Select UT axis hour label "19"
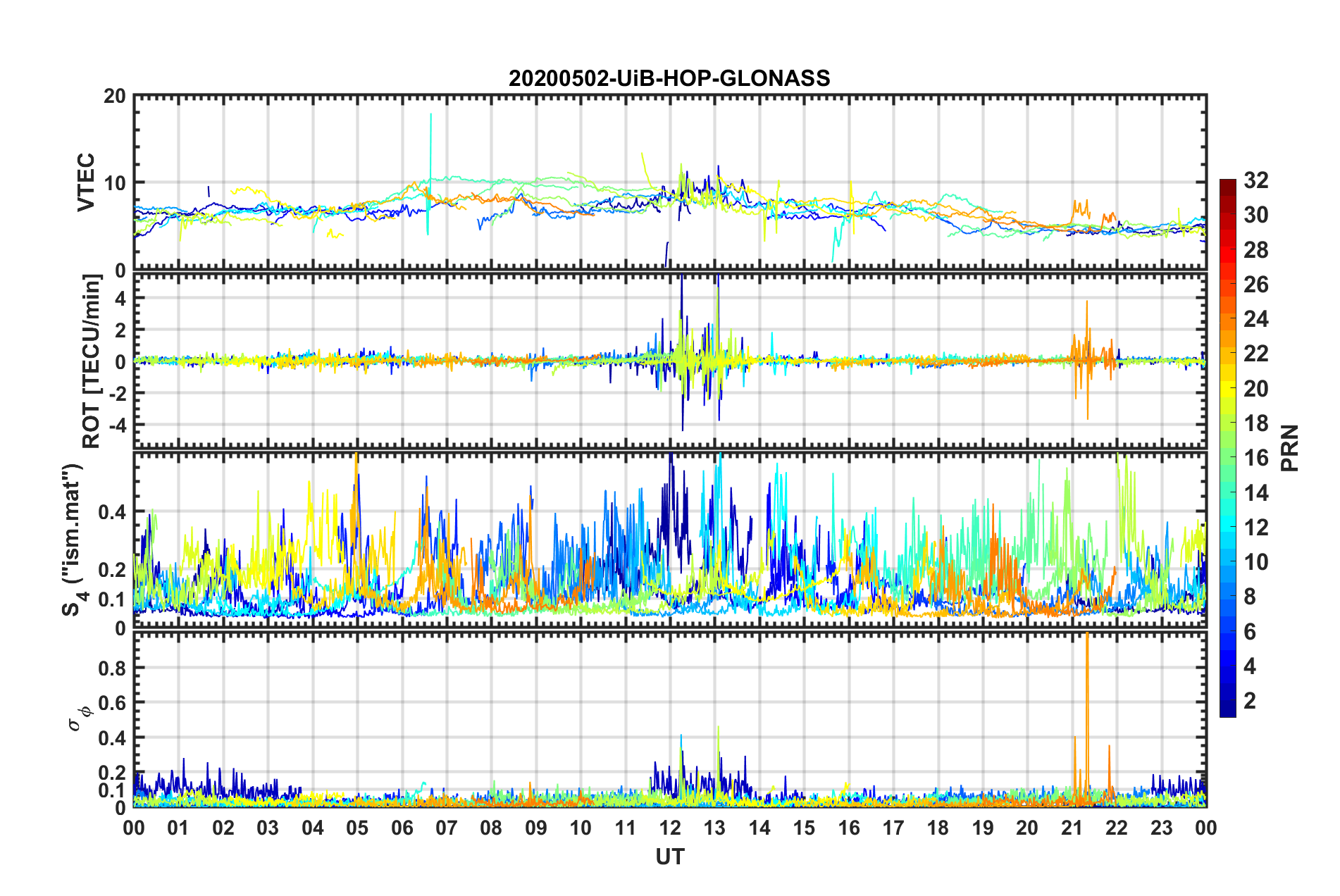 point(983,828)
